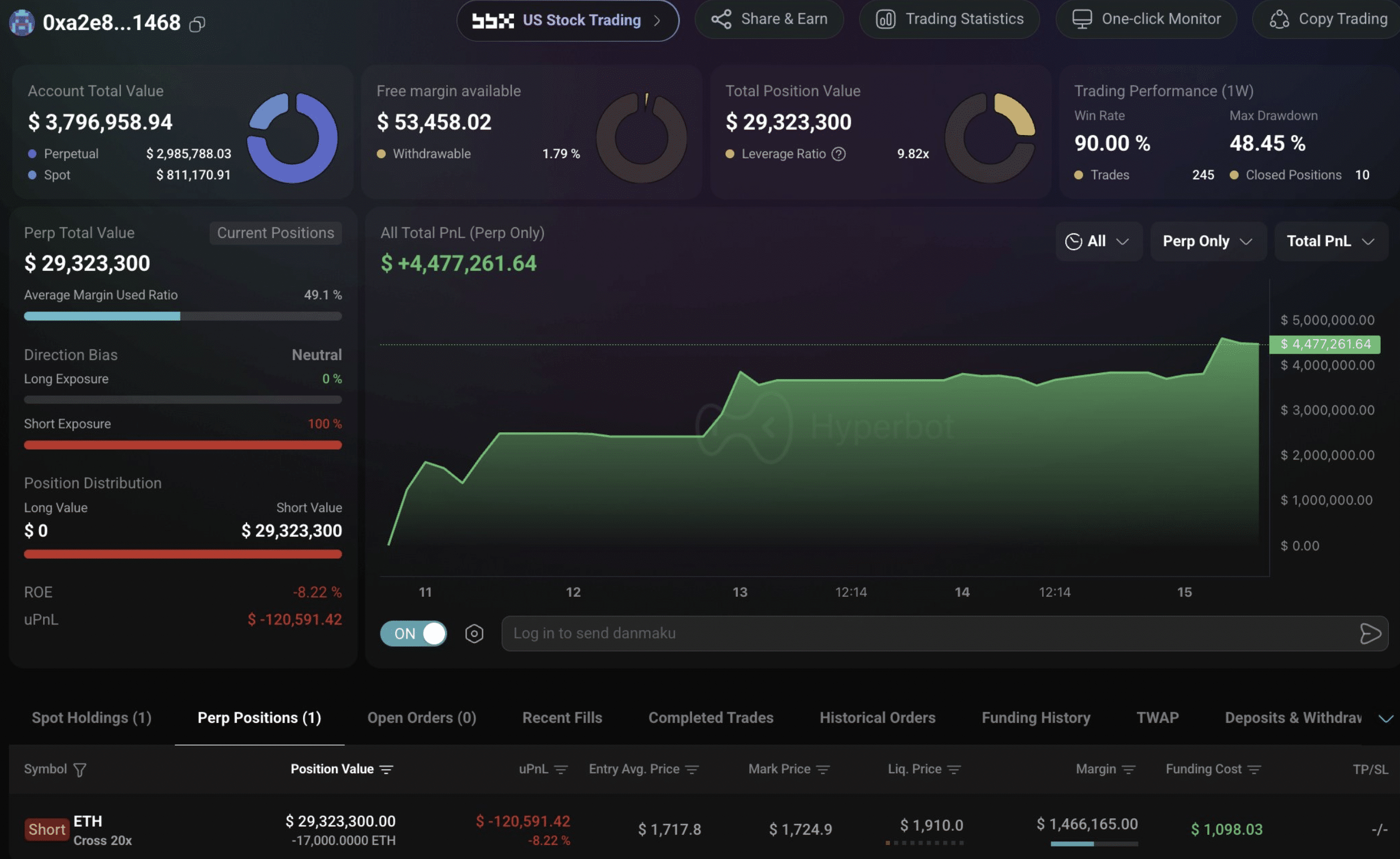
Task: Sort by uPnL column icon
Action: pos(560,770)
